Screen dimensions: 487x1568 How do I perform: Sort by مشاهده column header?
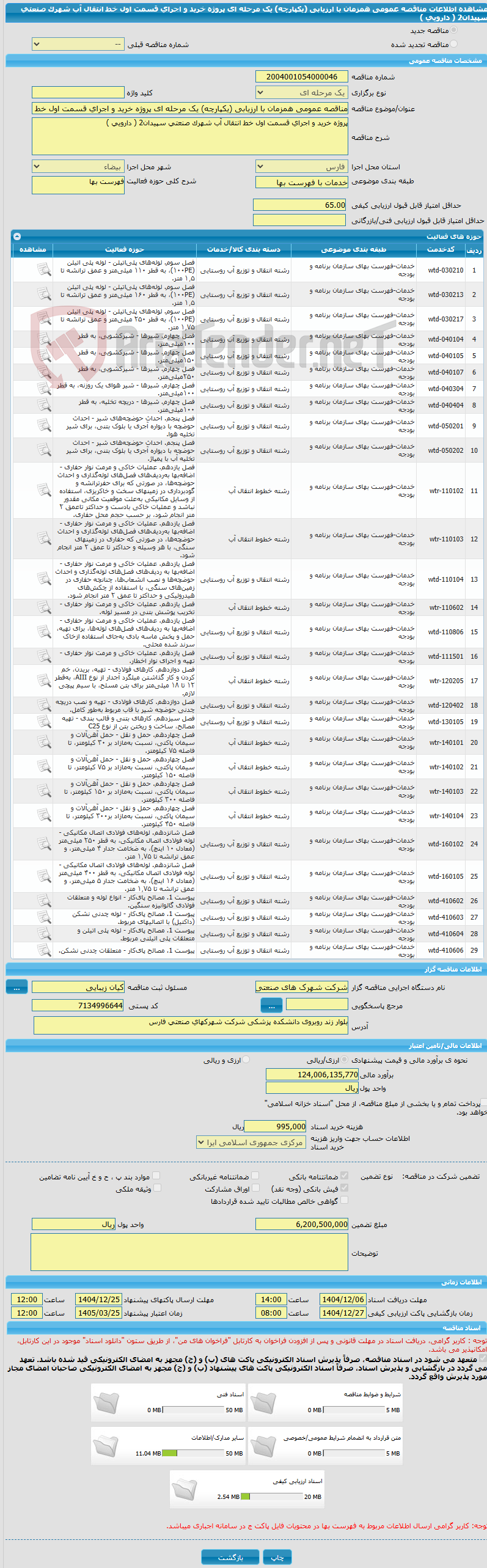point(32,249)
